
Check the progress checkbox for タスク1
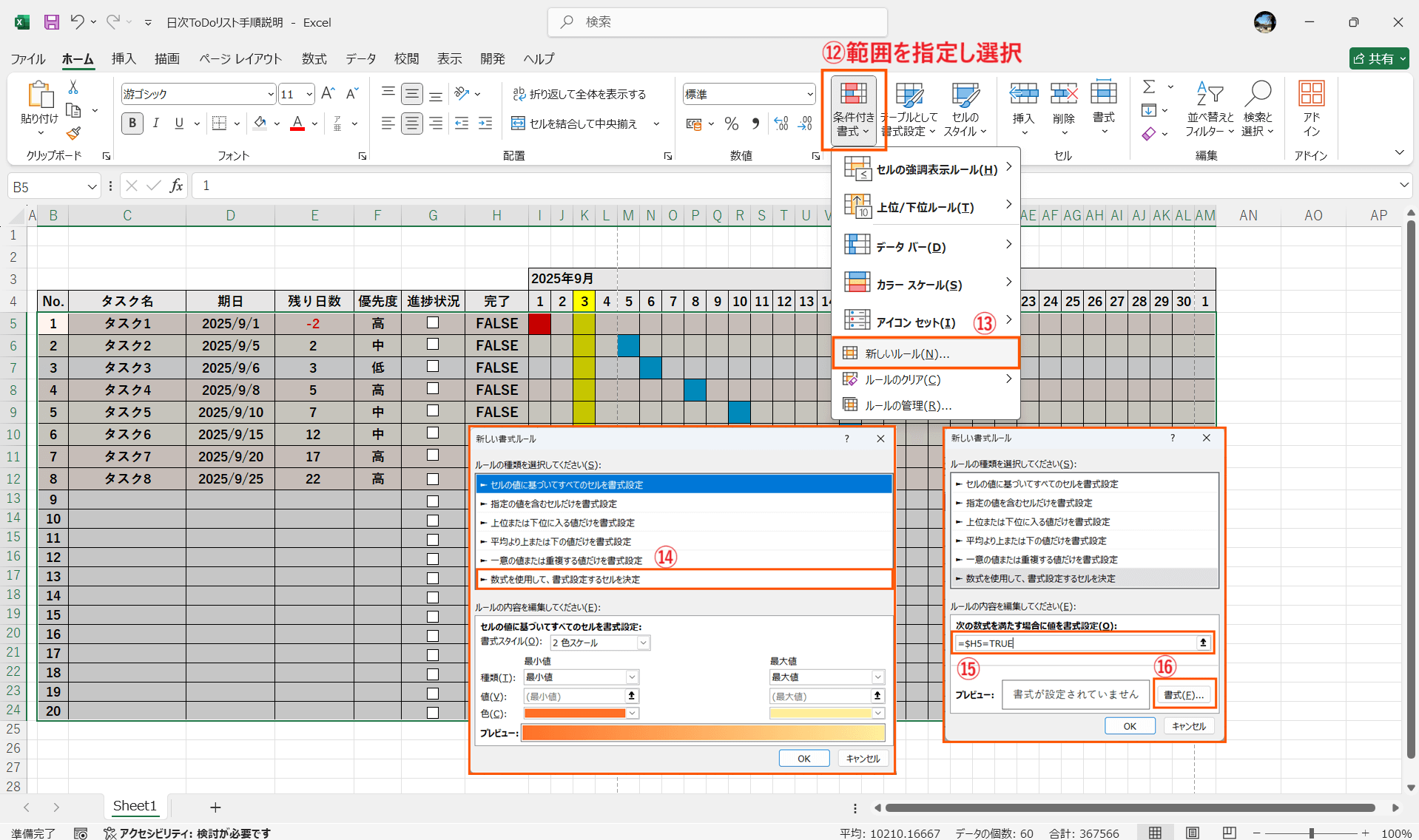click(433, 322)
